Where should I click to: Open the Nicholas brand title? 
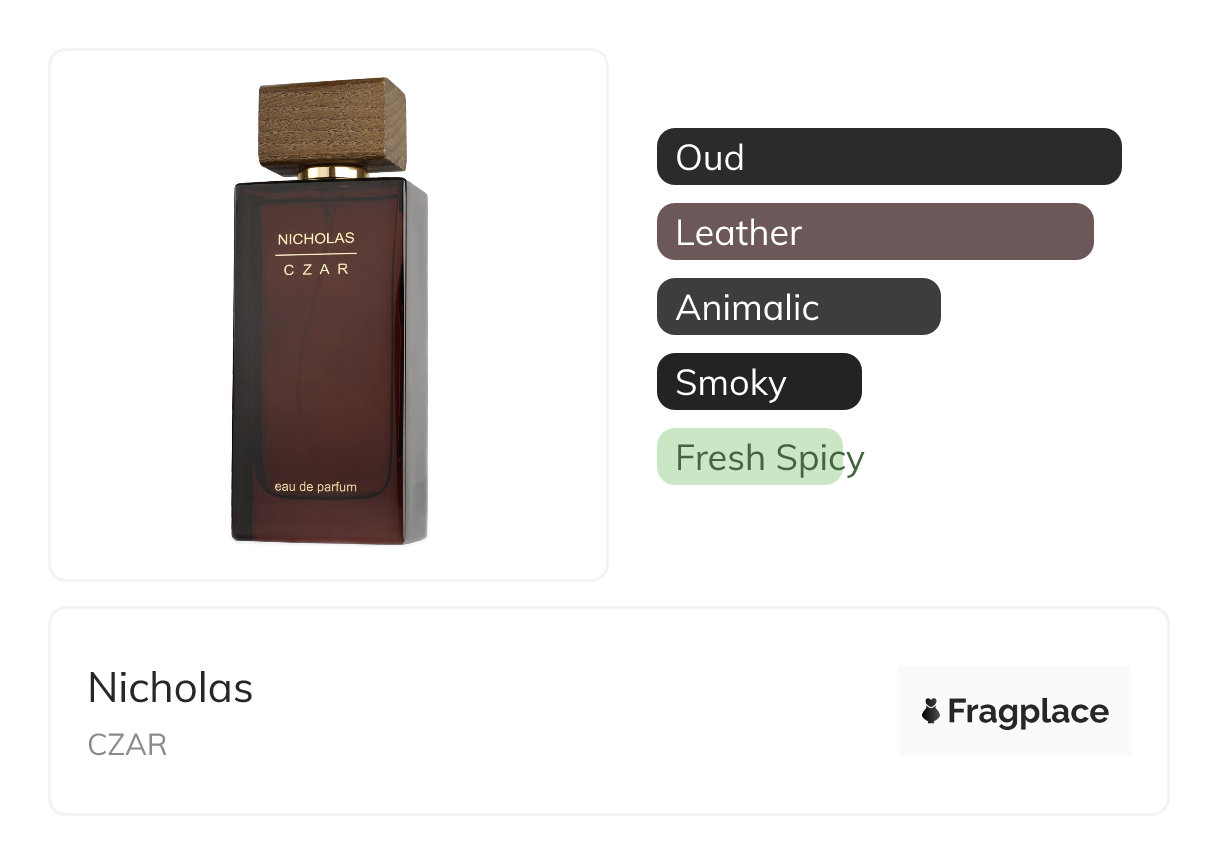(170, 688)
